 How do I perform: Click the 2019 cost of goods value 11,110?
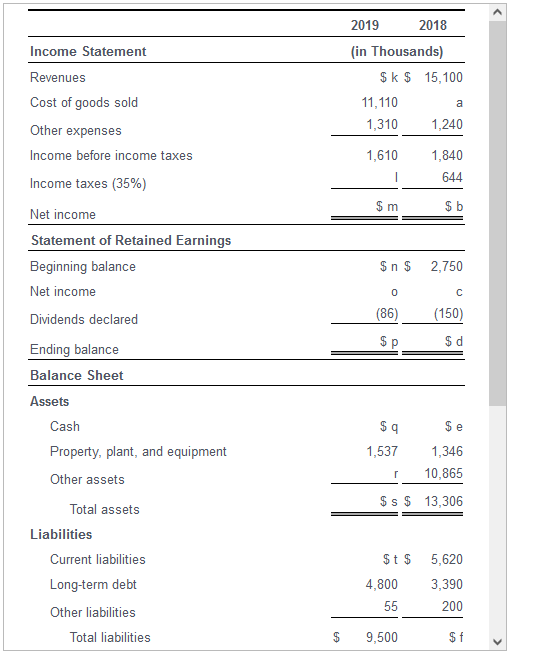tap(380, 103)
